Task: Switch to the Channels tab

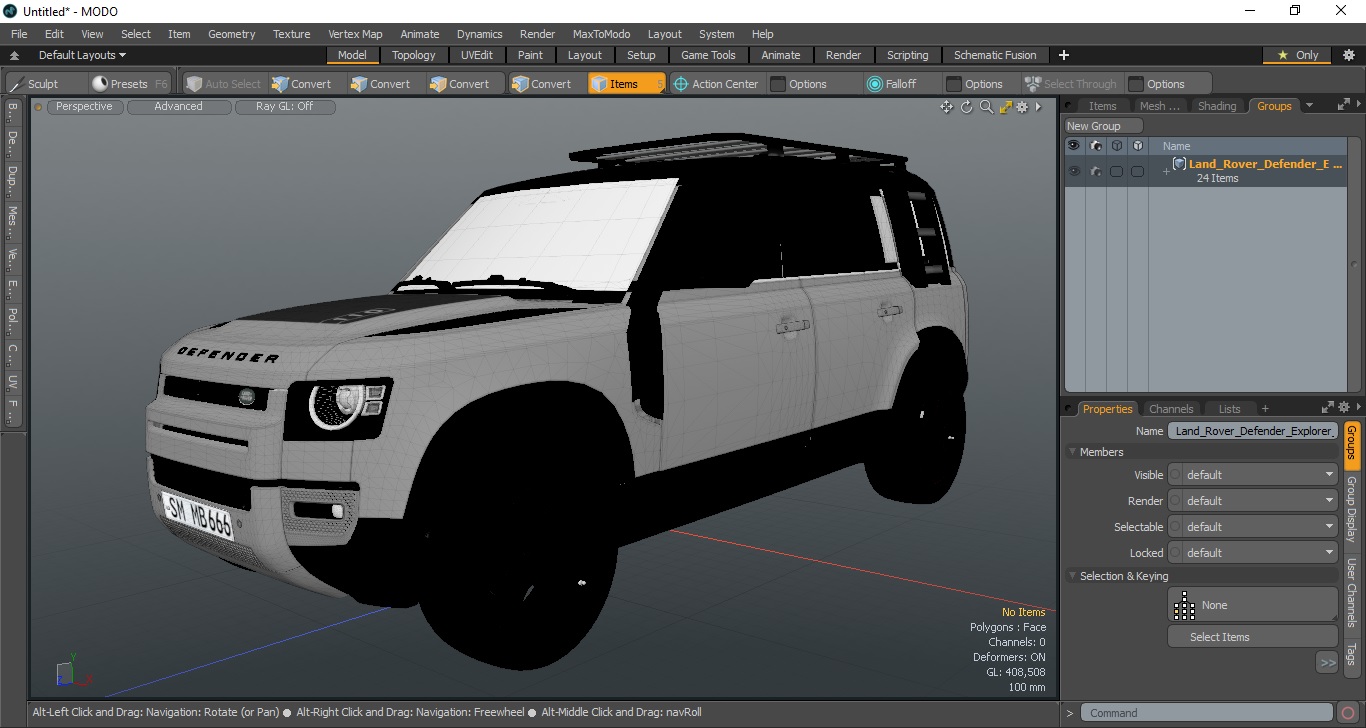Action: [1171, 409]
